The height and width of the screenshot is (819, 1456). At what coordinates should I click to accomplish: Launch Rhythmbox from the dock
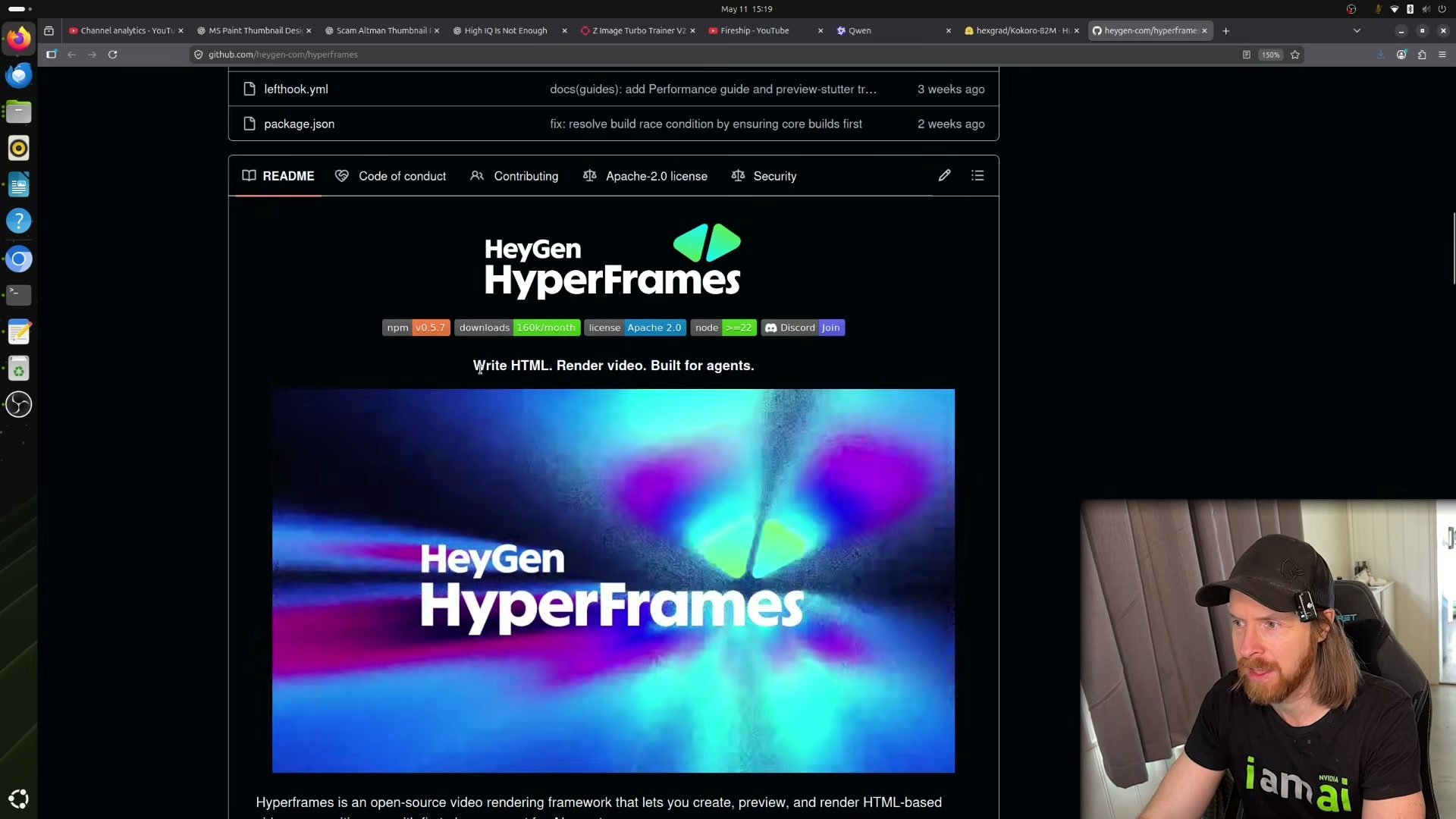[19, 148]
